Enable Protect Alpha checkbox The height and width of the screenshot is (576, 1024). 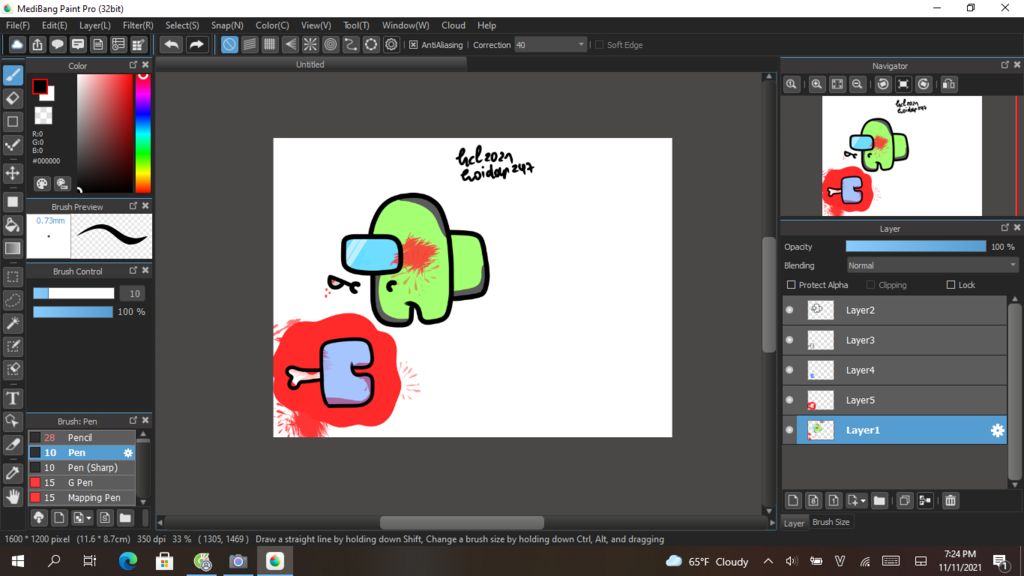coord(791,285)
